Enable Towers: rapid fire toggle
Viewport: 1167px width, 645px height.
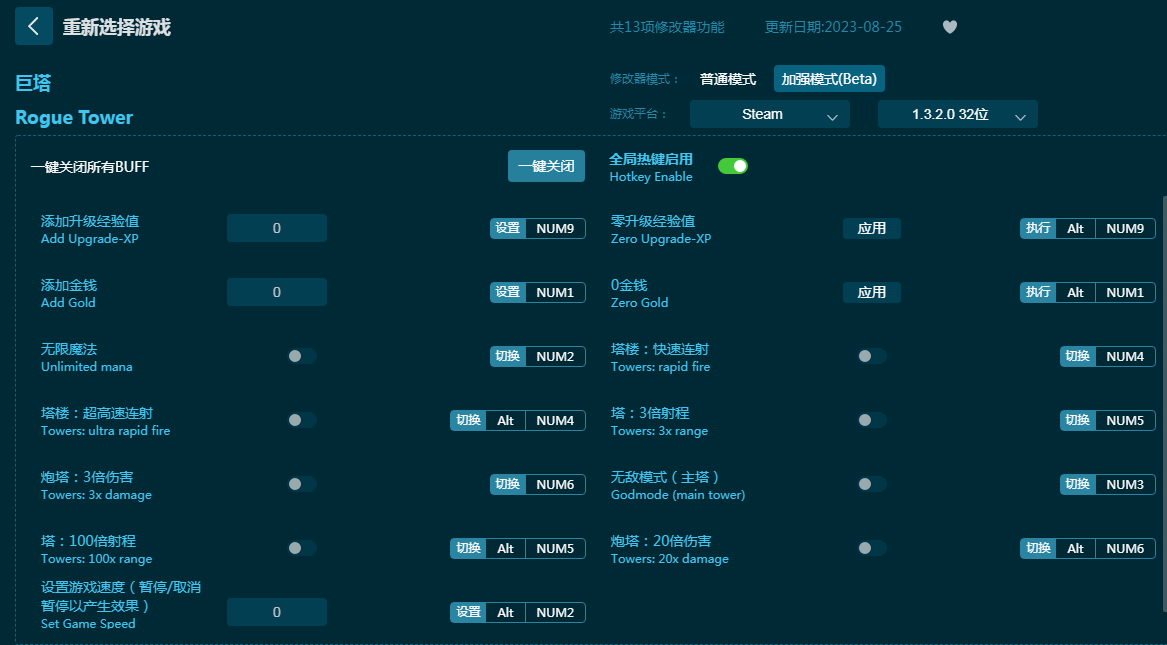tap(871, 356)
